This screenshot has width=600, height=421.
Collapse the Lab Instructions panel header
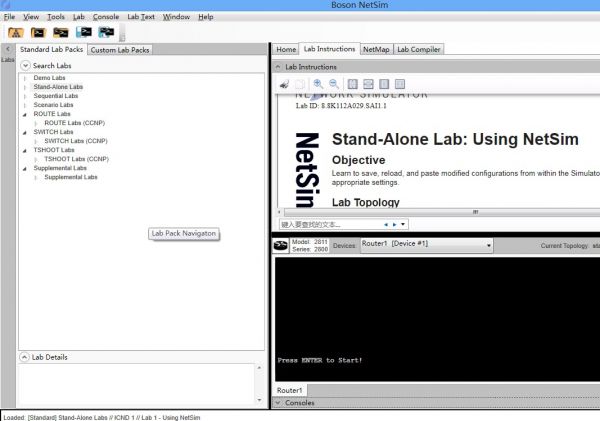278,67
